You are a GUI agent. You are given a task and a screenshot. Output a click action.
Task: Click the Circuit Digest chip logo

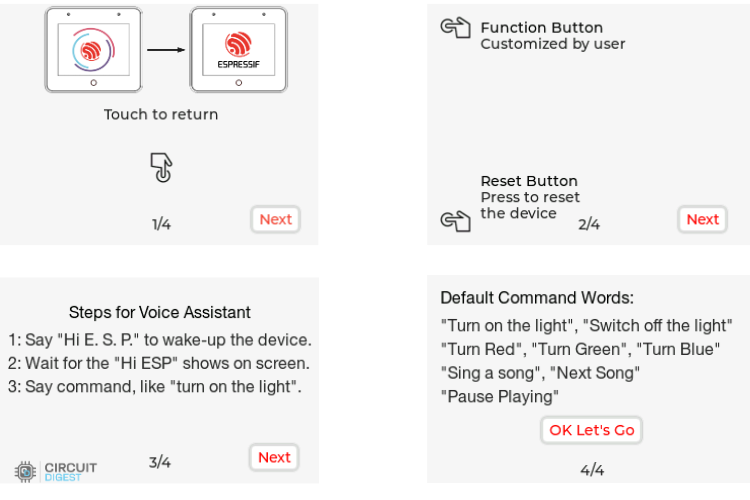click(26, 470)
